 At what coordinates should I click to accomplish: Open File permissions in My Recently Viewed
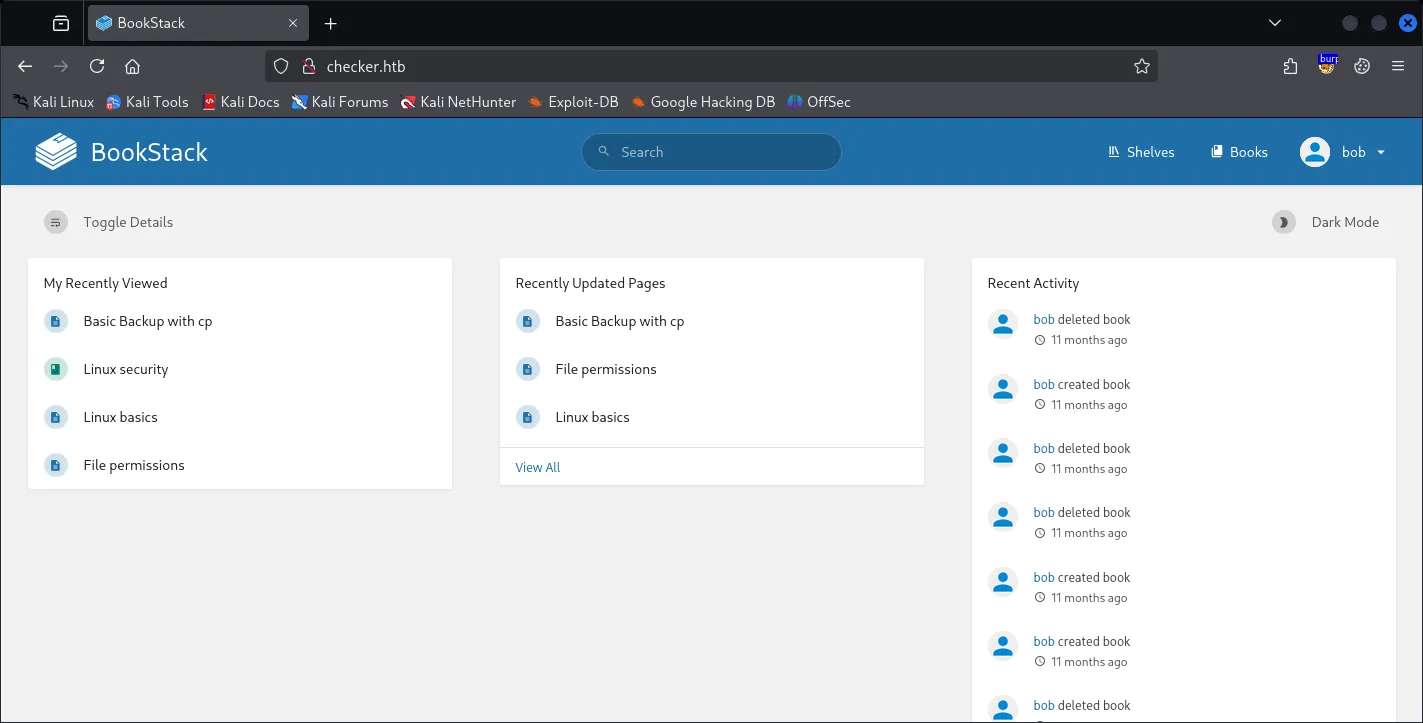tap(134, 465)
